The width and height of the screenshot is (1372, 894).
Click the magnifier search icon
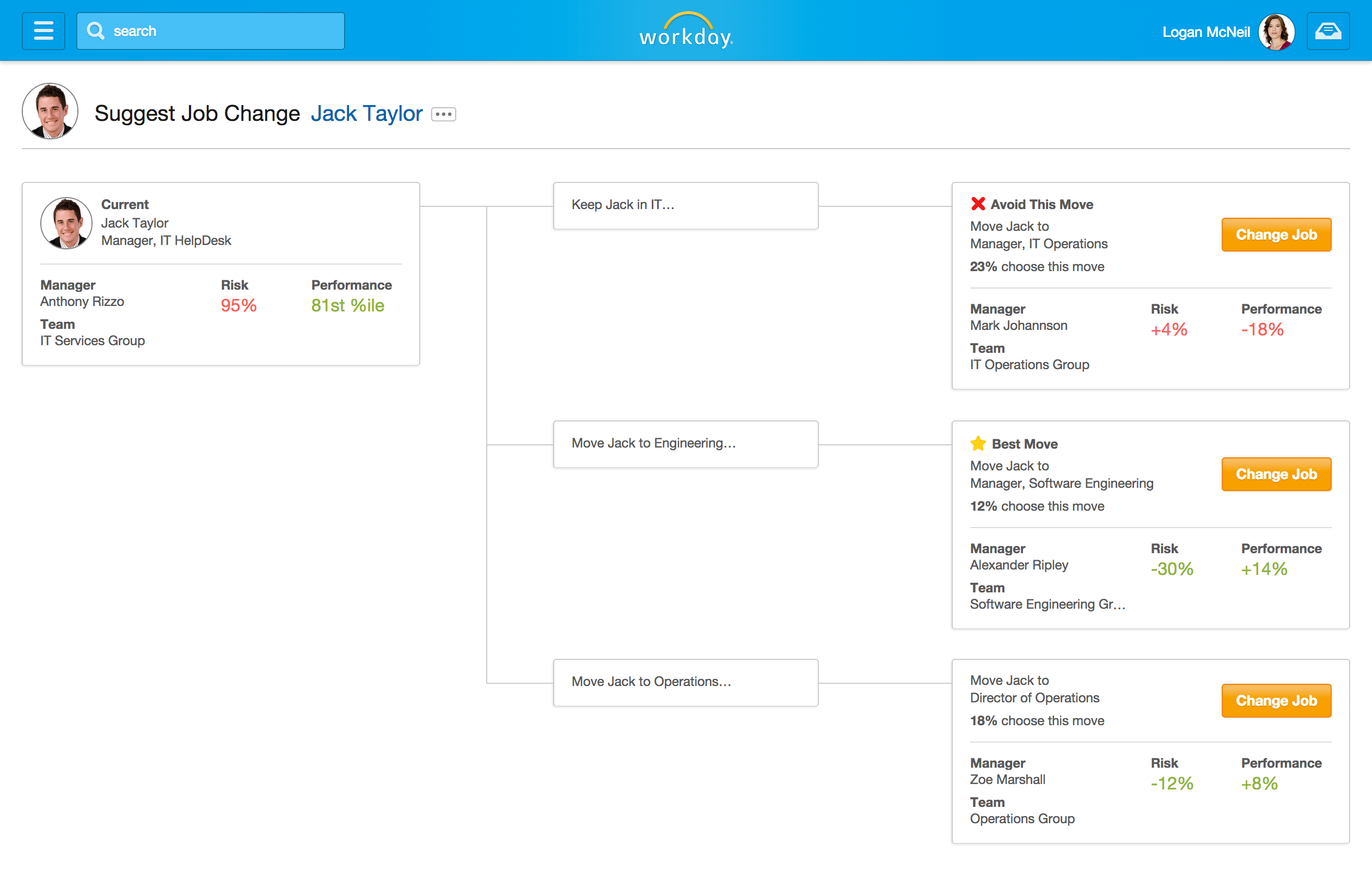pyautogui.click(x=96, y=31)
